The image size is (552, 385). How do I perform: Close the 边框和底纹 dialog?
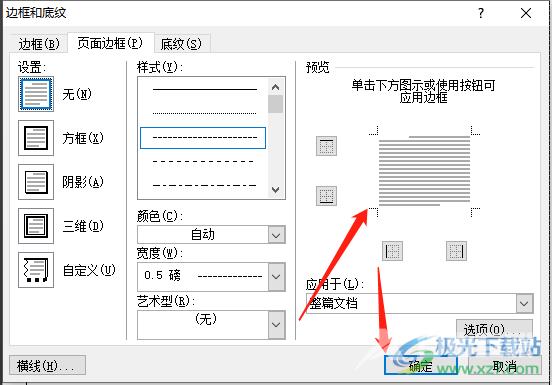pos(526,13)
